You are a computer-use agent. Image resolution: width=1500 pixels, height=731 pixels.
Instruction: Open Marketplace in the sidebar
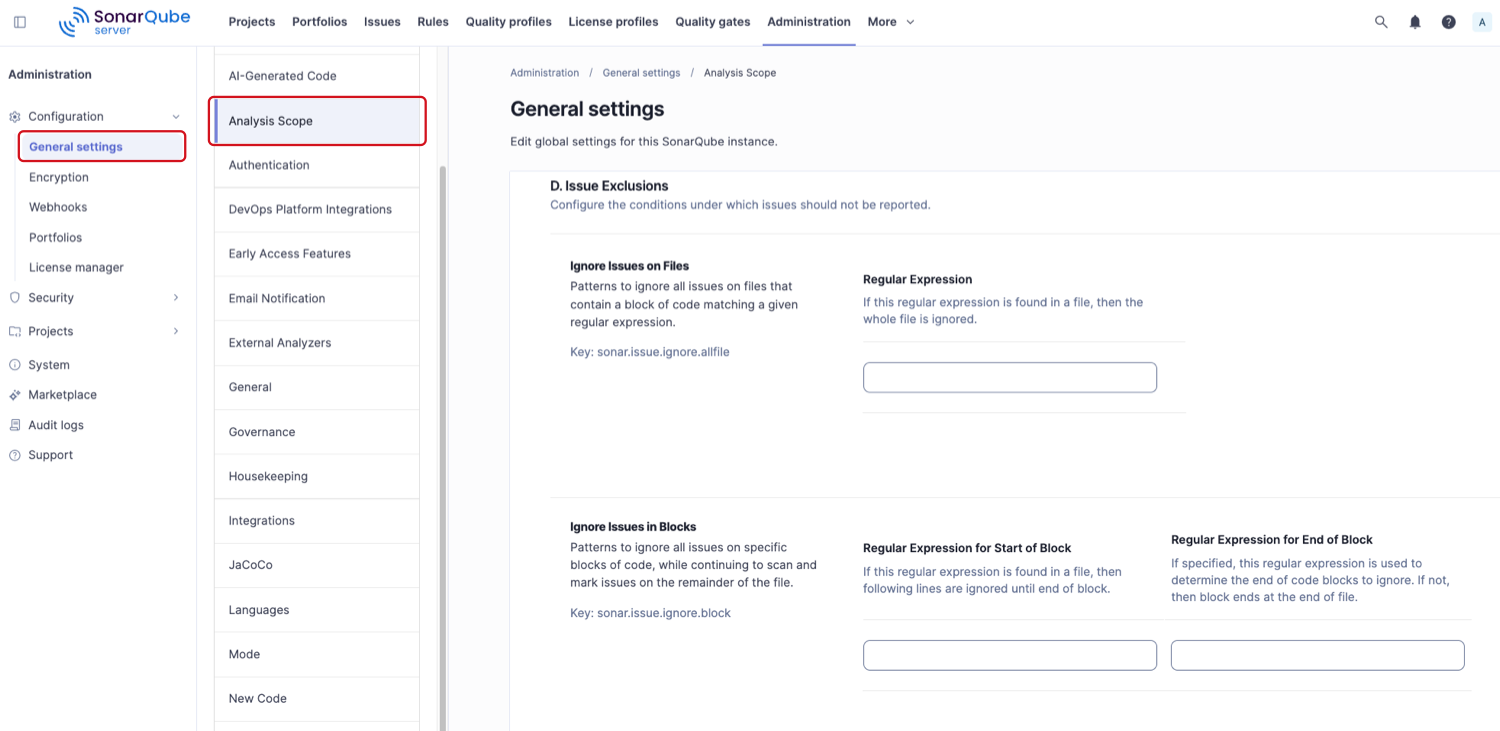click(x=62, y=395)
